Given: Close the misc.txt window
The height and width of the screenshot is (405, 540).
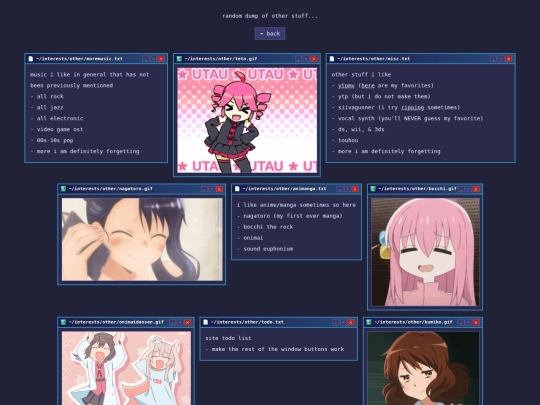Looking at the screenshot, I should 509,59.
